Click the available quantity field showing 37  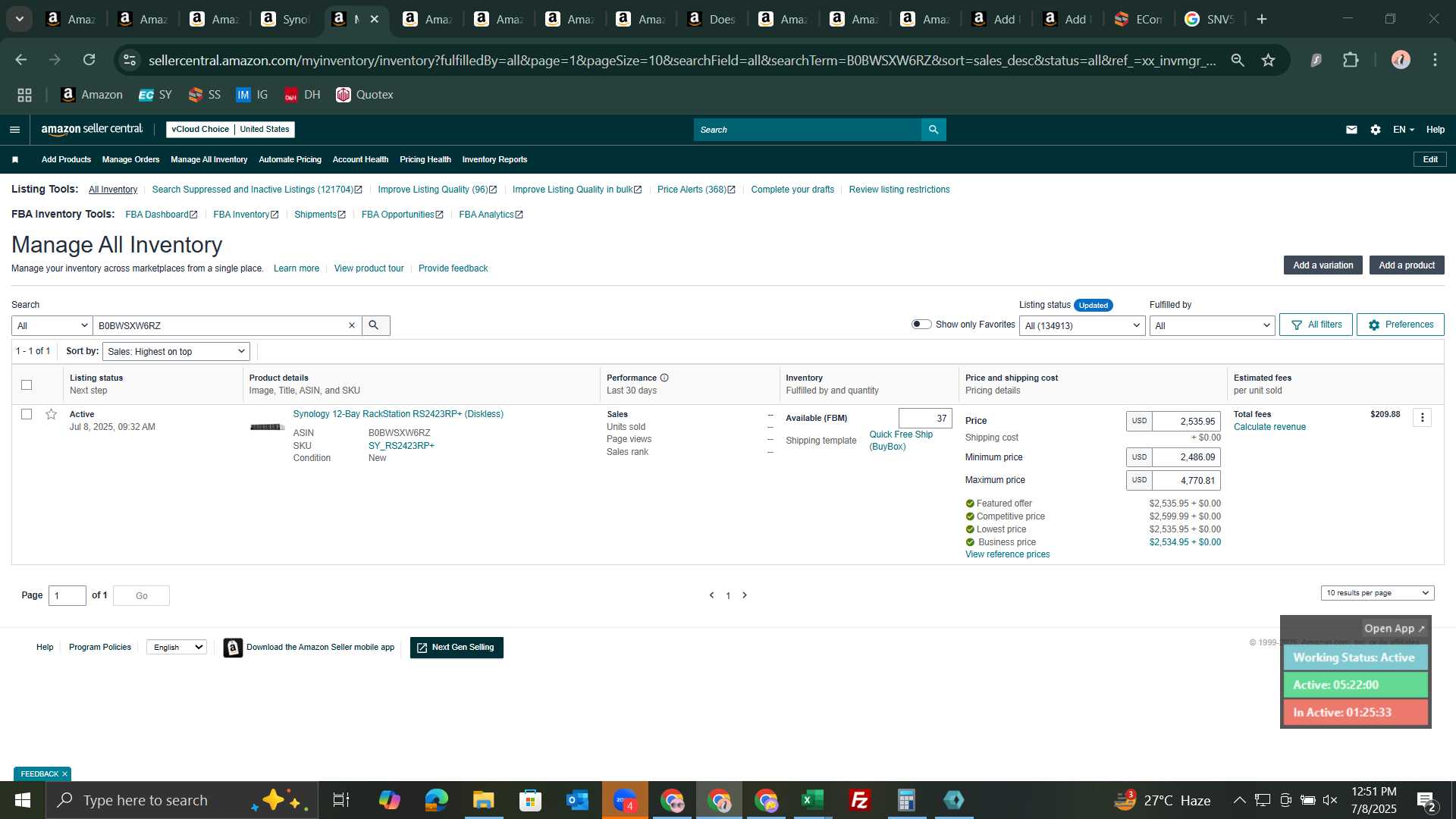tap(925, 419)
